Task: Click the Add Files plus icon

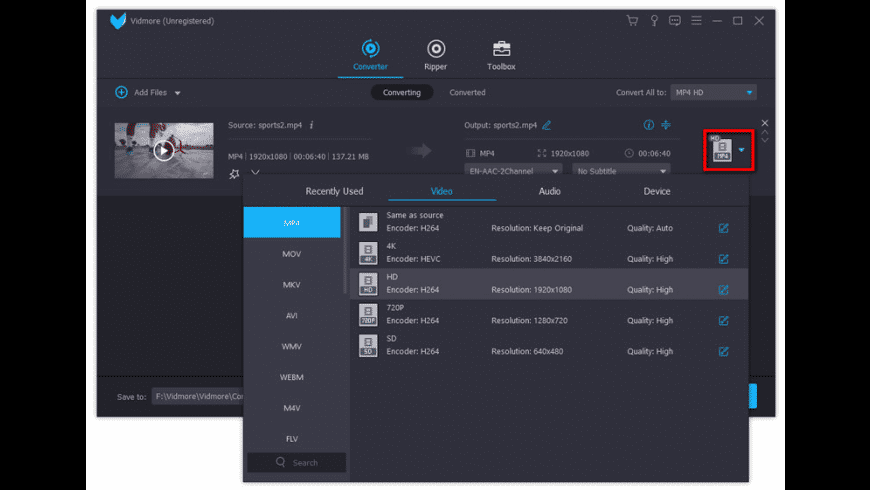Action: (x=121, y=92)
